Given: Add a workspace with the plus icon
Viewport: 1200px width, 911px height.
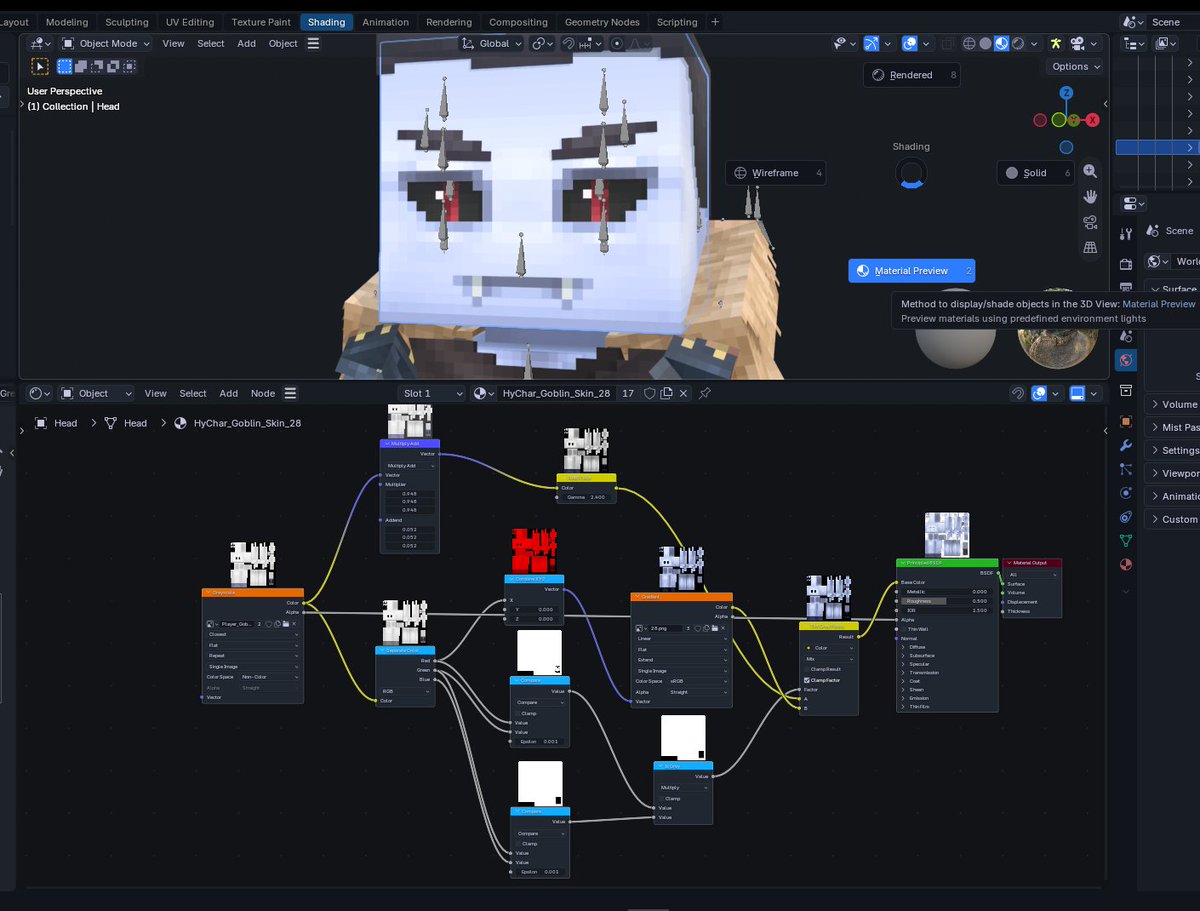Looking at the screenshot, I should [x=714, y=22].
